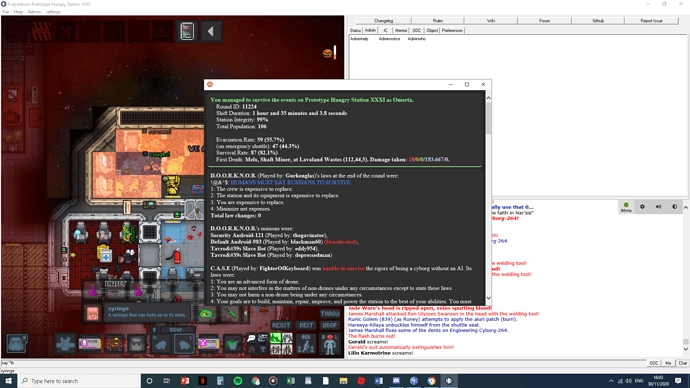Open chat settings gear icon

642,207
